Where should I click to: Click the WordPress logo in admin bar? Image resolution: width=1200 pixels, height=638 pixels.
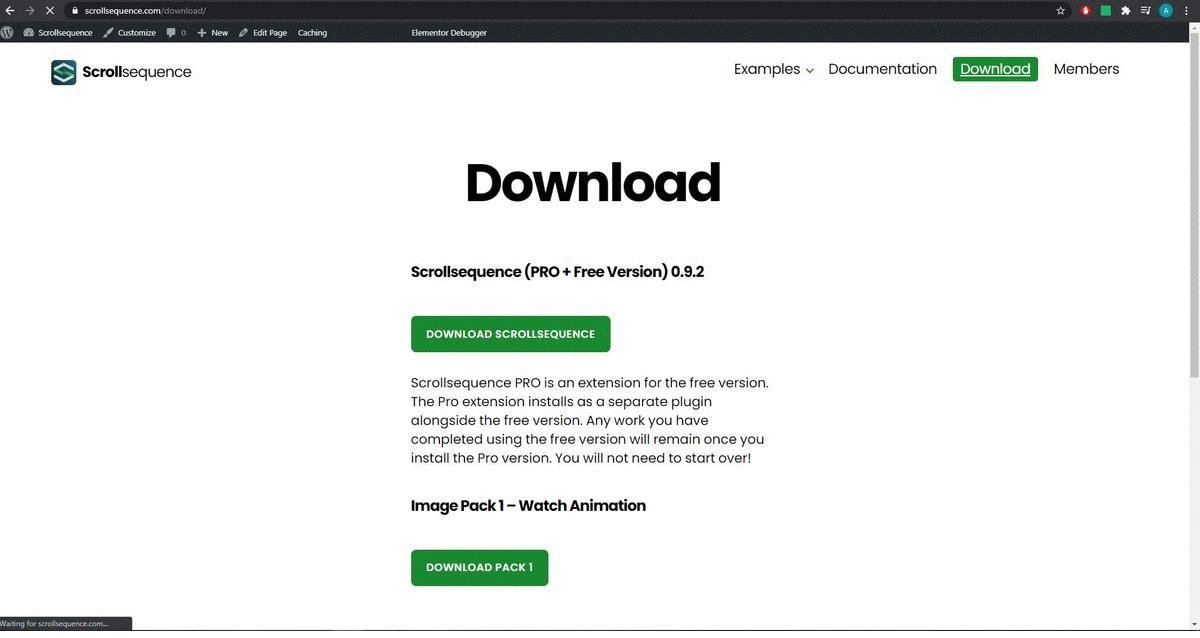pos(7,32)
